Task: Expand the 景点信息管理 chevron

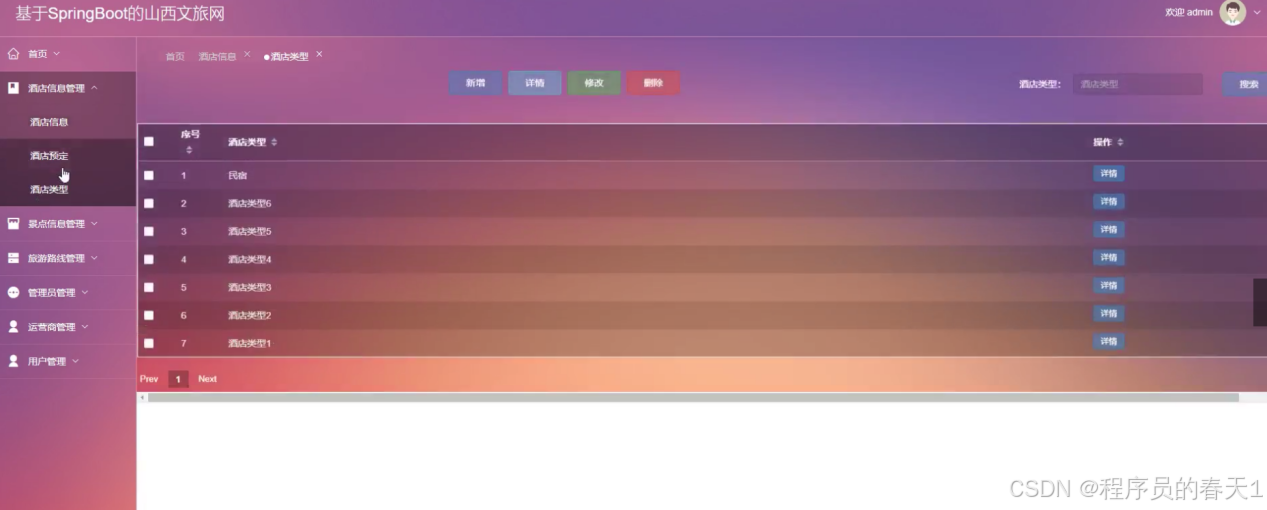Action: tap(94, 224)
